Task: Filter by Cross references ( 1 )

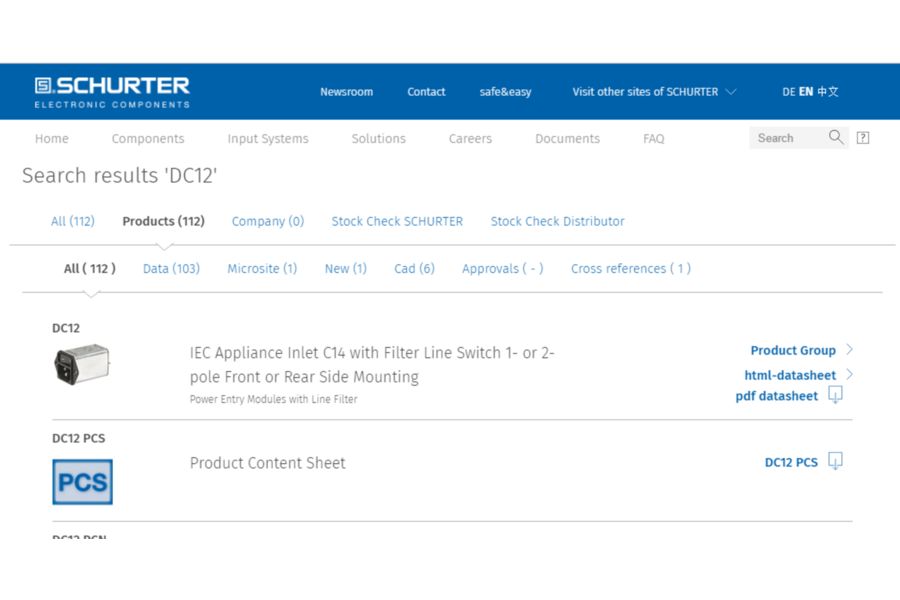Action: pyautogui.click(x=631, y=268)
